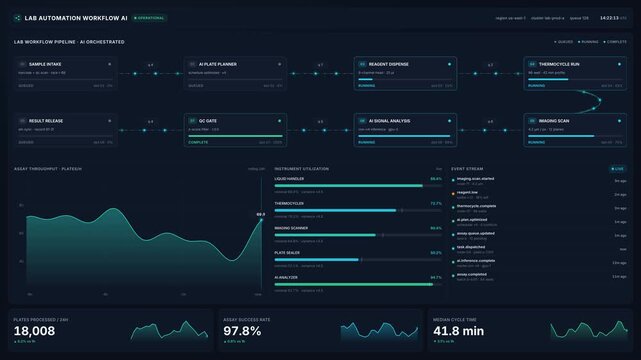Viewport: 641px width, 360px height.
Task: Click the Reagent Dispense status dot
Action: point(449,64)
